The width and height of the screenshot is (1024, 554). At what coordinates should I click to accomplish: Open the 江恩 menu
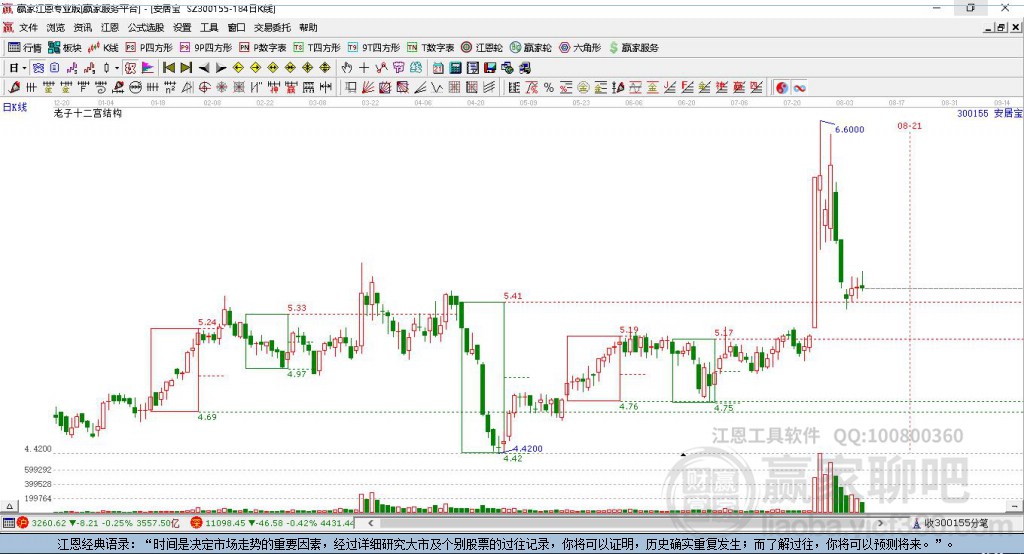[110, 27]
